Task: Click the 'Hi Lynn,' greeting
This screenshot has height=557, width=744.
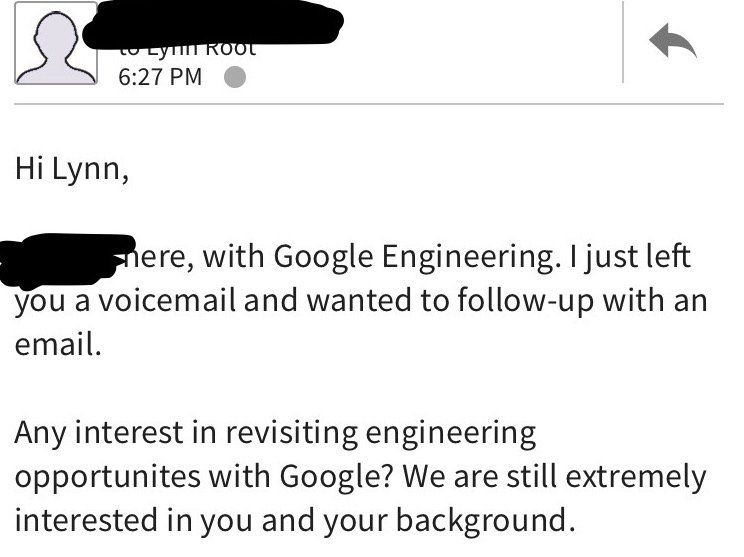Action: click(x=72, y=169)
